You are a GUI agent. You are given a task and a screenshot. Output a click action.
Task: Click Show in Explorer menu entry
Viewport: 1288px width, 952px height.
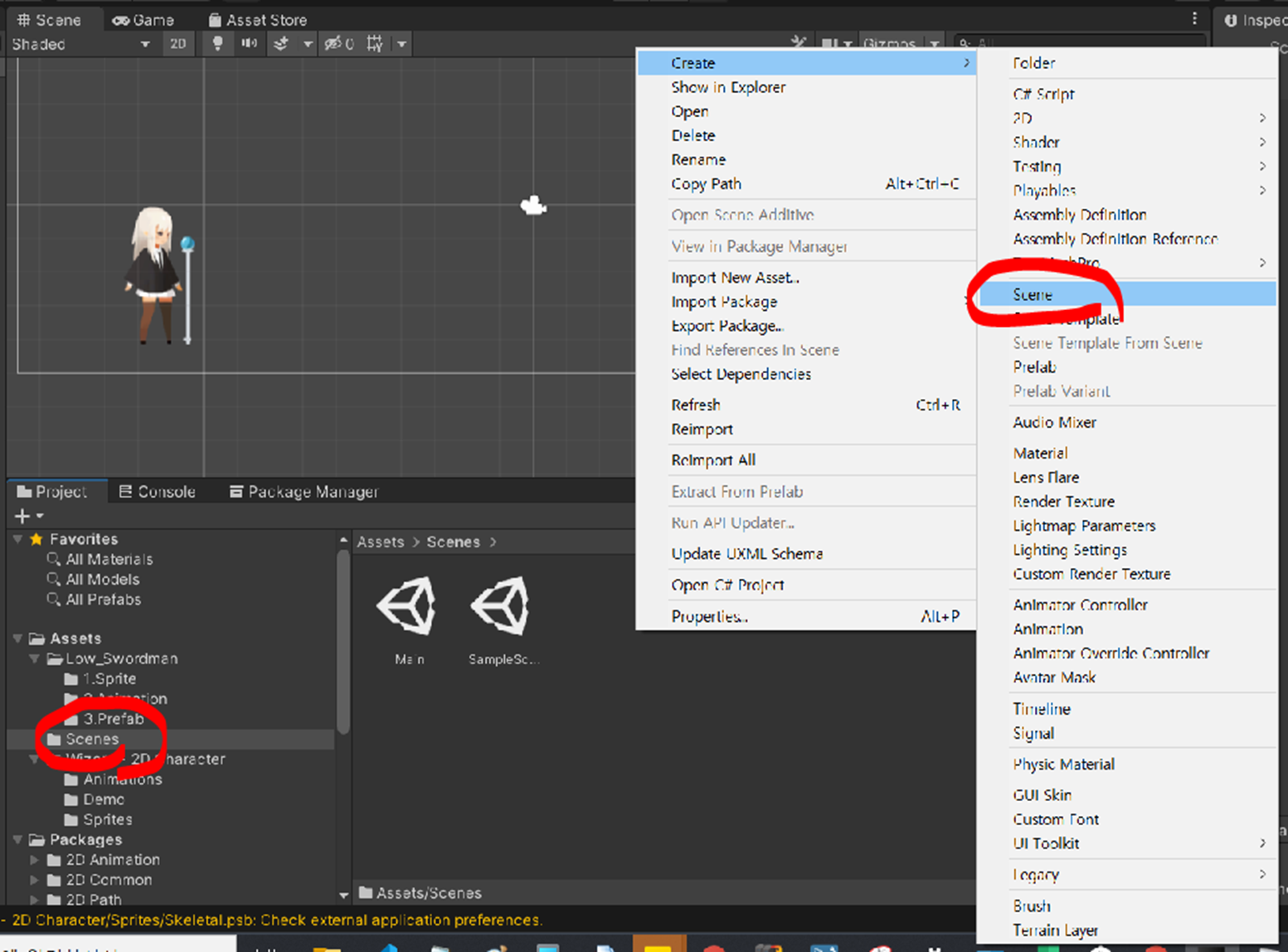806,87
